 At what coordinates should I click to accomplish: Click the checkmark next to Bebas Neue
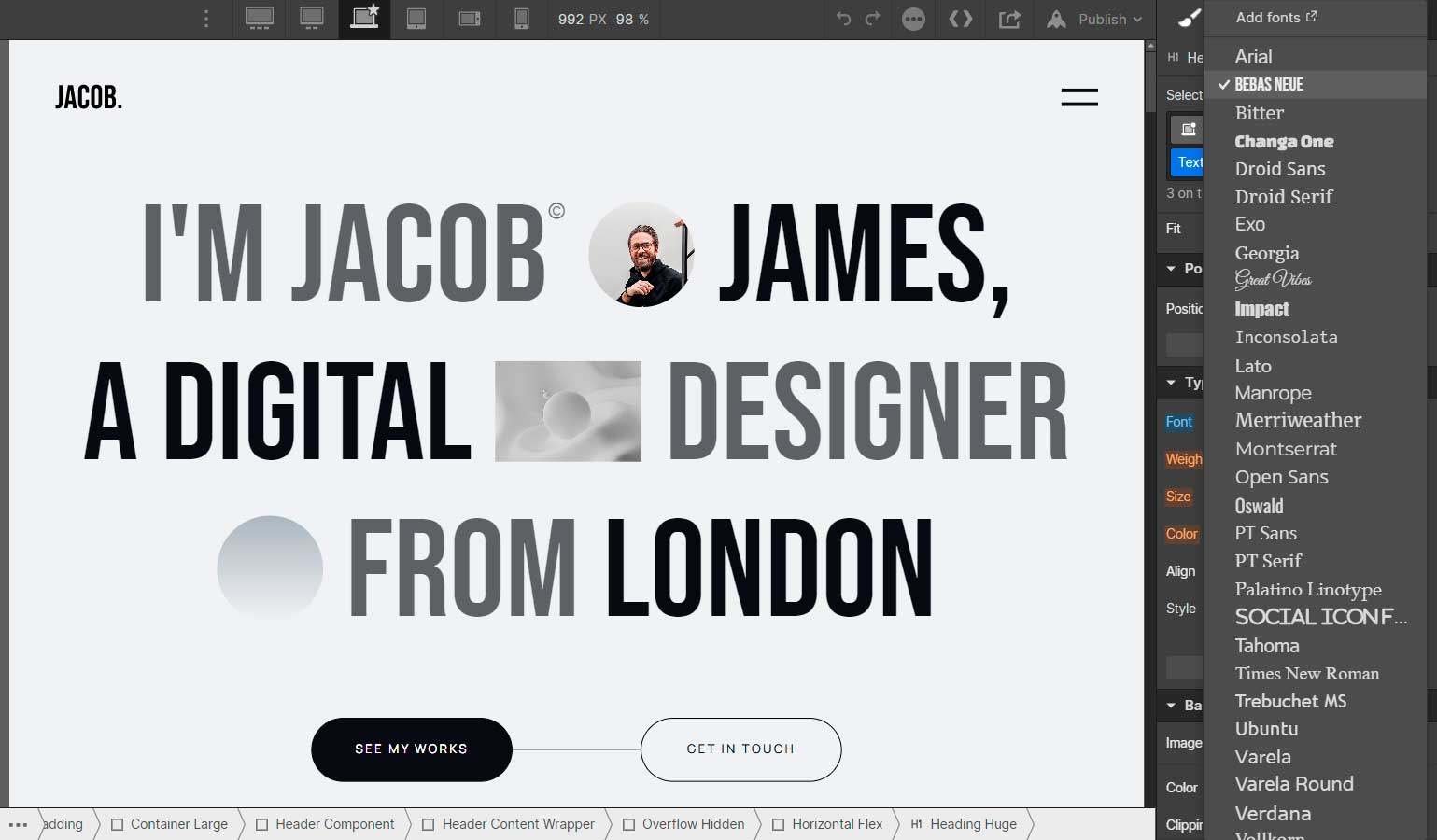coord(1223,84)
